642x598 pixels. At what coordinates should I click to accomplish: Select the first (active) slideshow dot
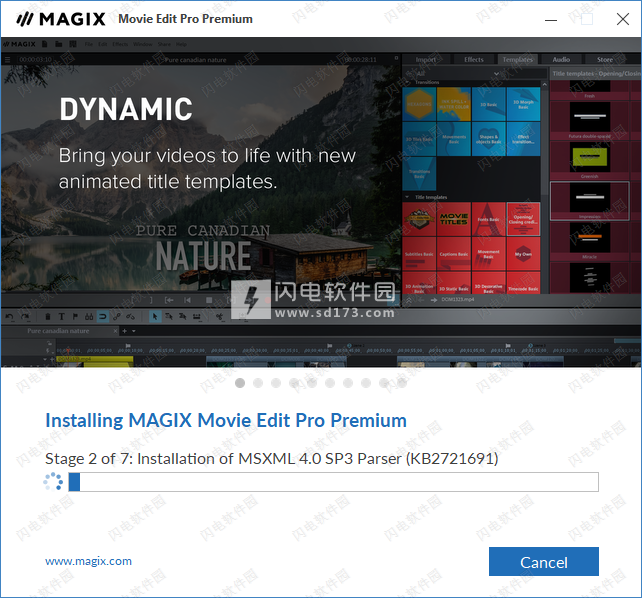pyautogui.click(x=240, y=383)
